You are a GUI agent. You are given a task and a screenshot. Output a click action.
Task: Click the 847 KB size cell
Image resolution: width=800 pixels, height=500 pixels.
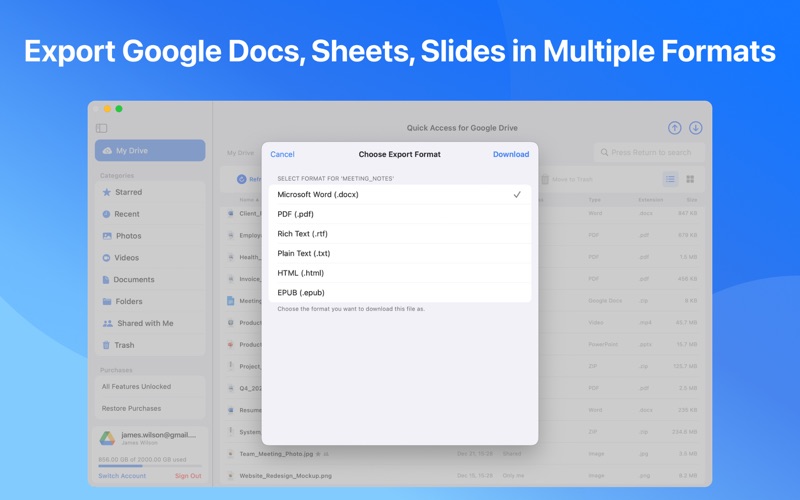point(687,213)
